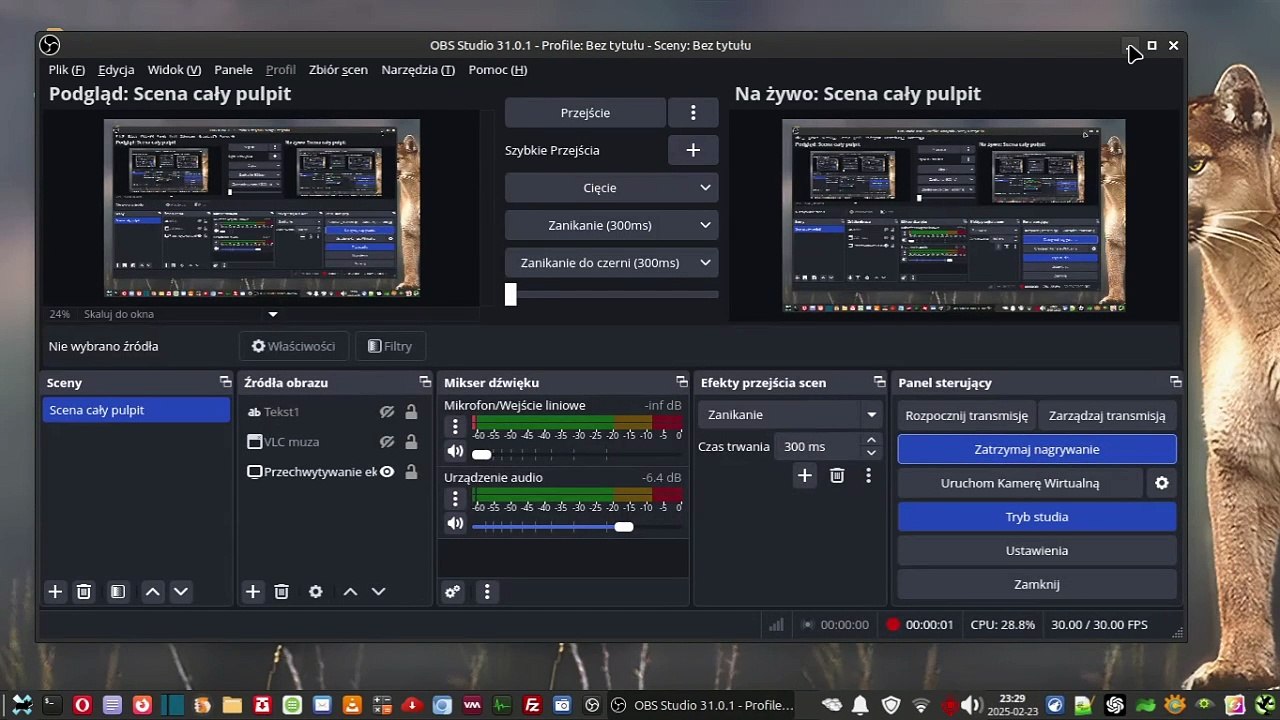1280x720 pixels.
Task: Open the Narzędzia menu
Action: (418, 70)
